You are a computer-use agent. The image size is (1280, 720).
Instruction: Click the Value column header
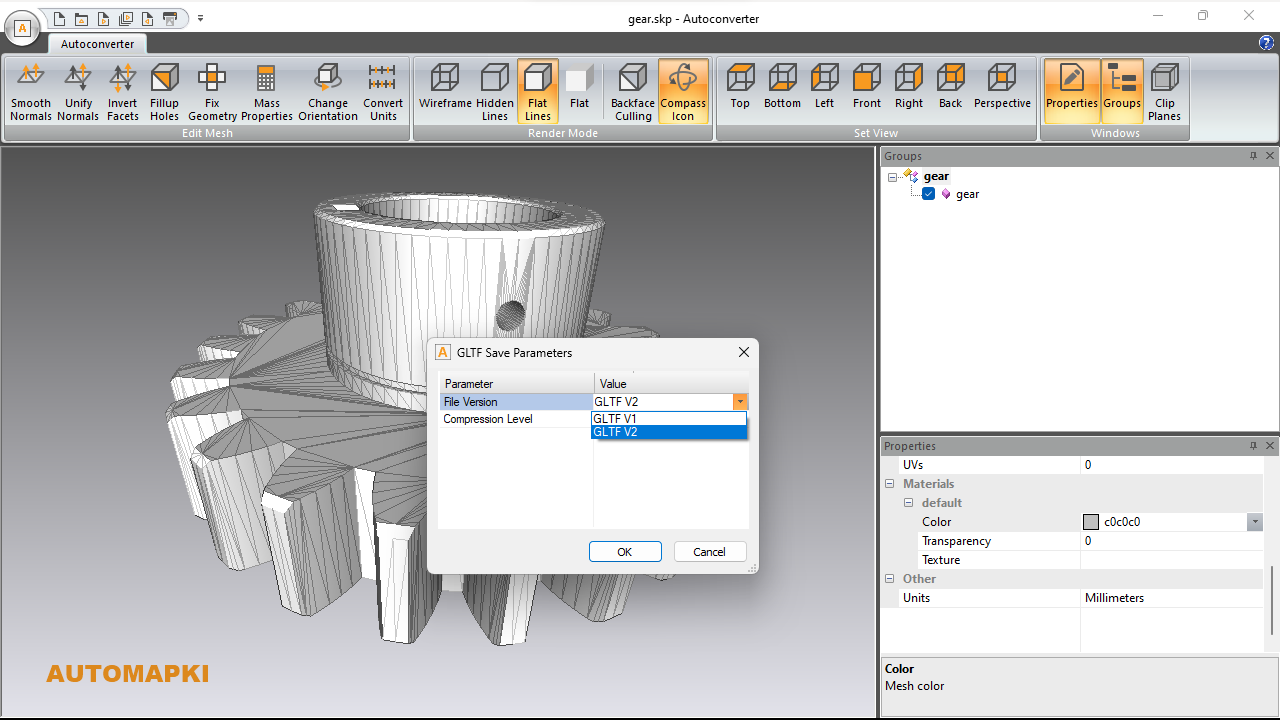(x=671, y=384)
